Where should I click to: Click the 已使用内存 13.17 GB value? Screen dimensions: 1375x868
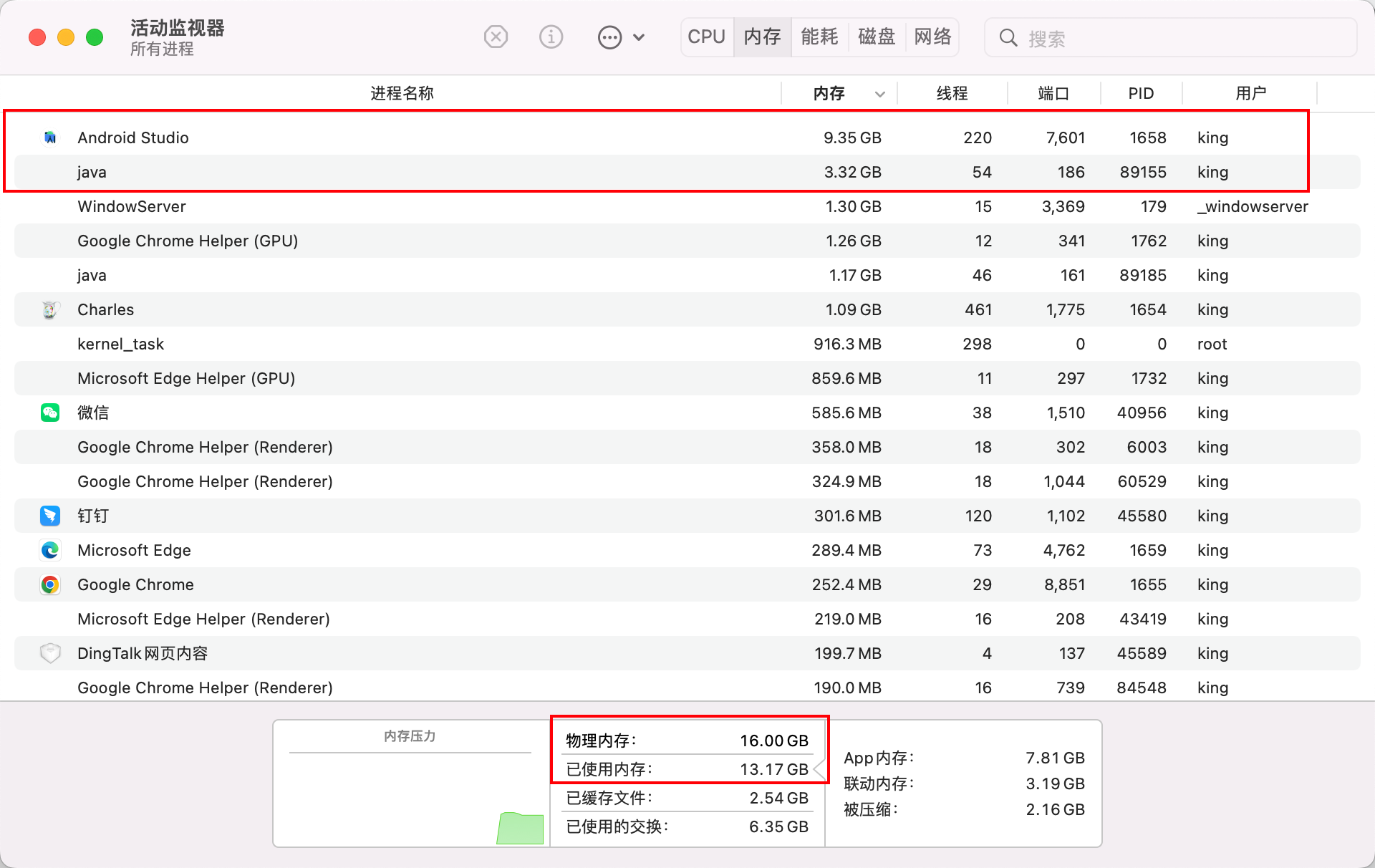click(x=774, y=769)
